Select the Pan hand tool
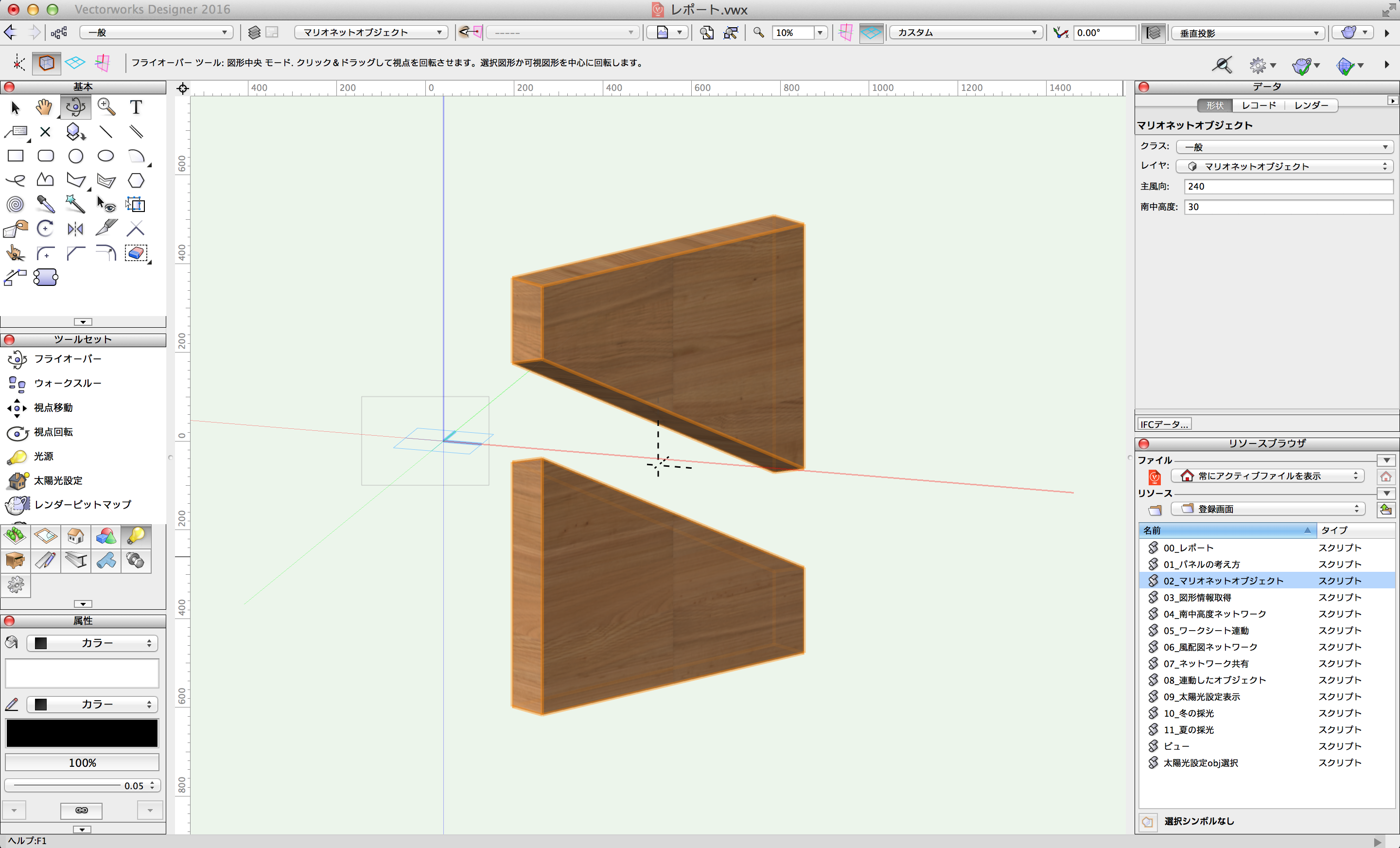 (x=44, y=107)
